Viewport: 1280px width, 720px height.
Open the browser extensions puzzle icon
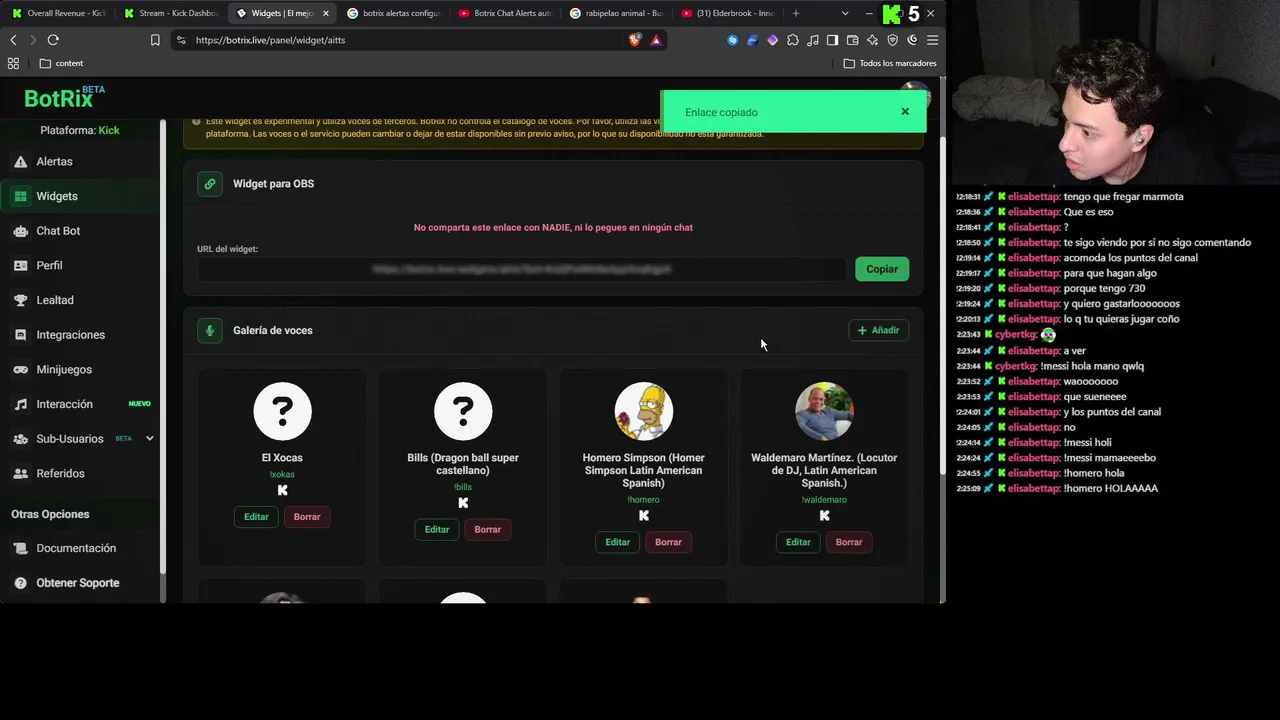click(793, 40)
